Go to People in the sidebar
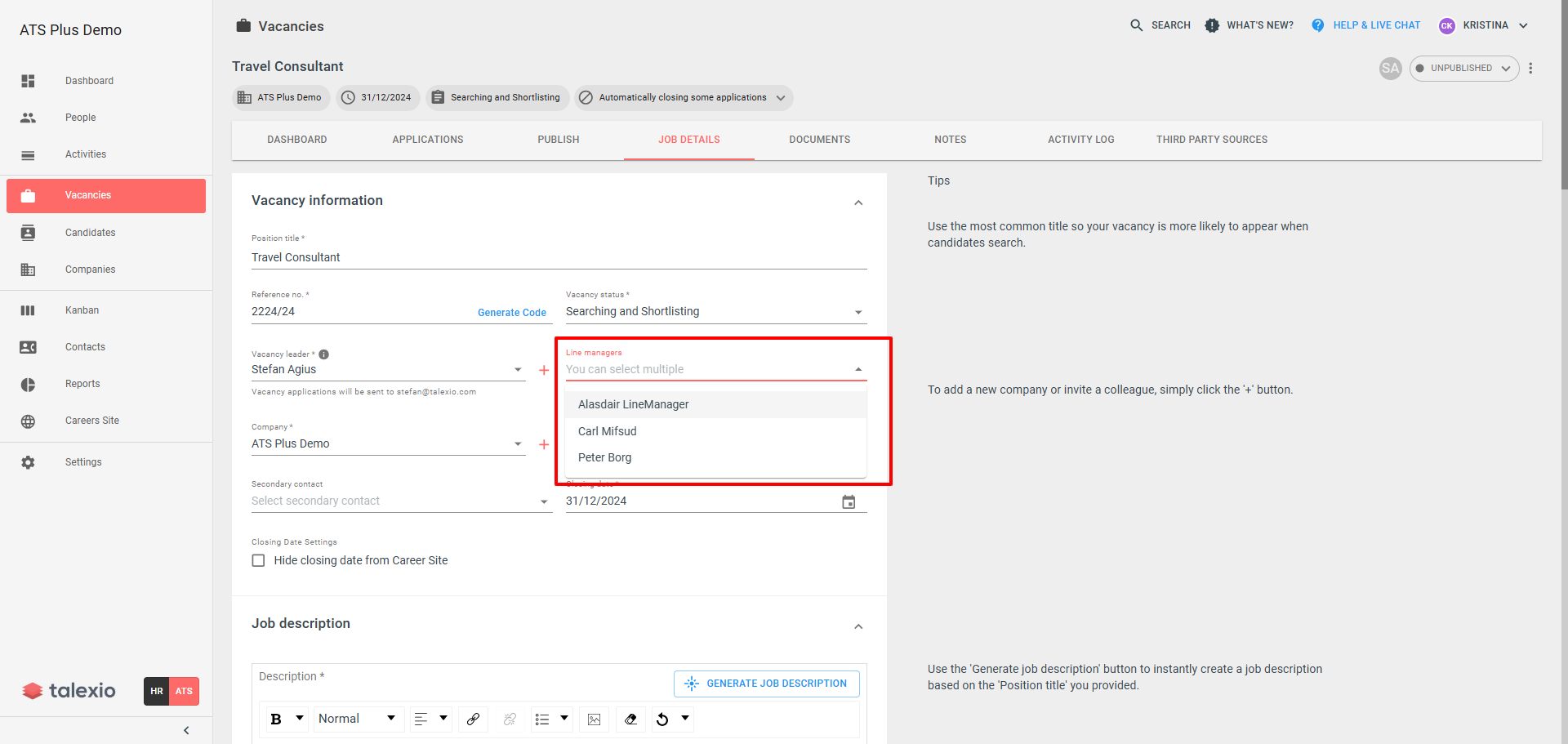The height and width of the screenshot is (744, 1568). tap(106, 118)
